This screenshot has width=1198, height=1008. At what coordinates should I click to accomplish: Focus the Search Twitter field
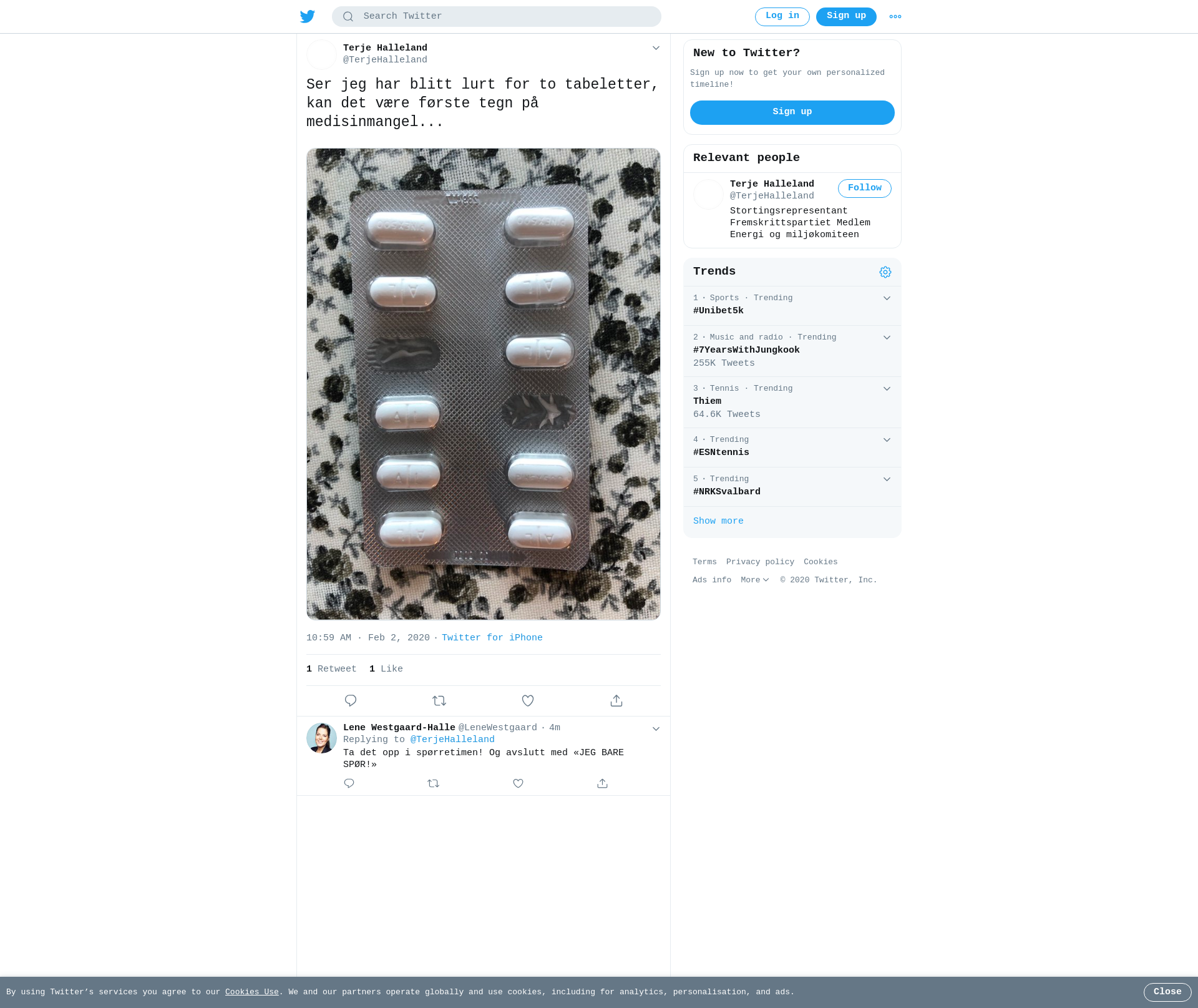pyautogui.click(x=497, y=17)
